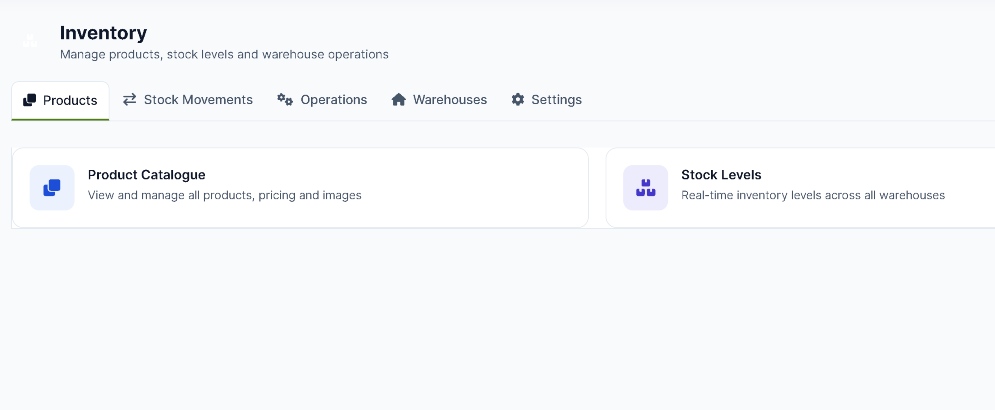Open the Product Catalogue card title
995x410 pixels.
tap(147, 175)
